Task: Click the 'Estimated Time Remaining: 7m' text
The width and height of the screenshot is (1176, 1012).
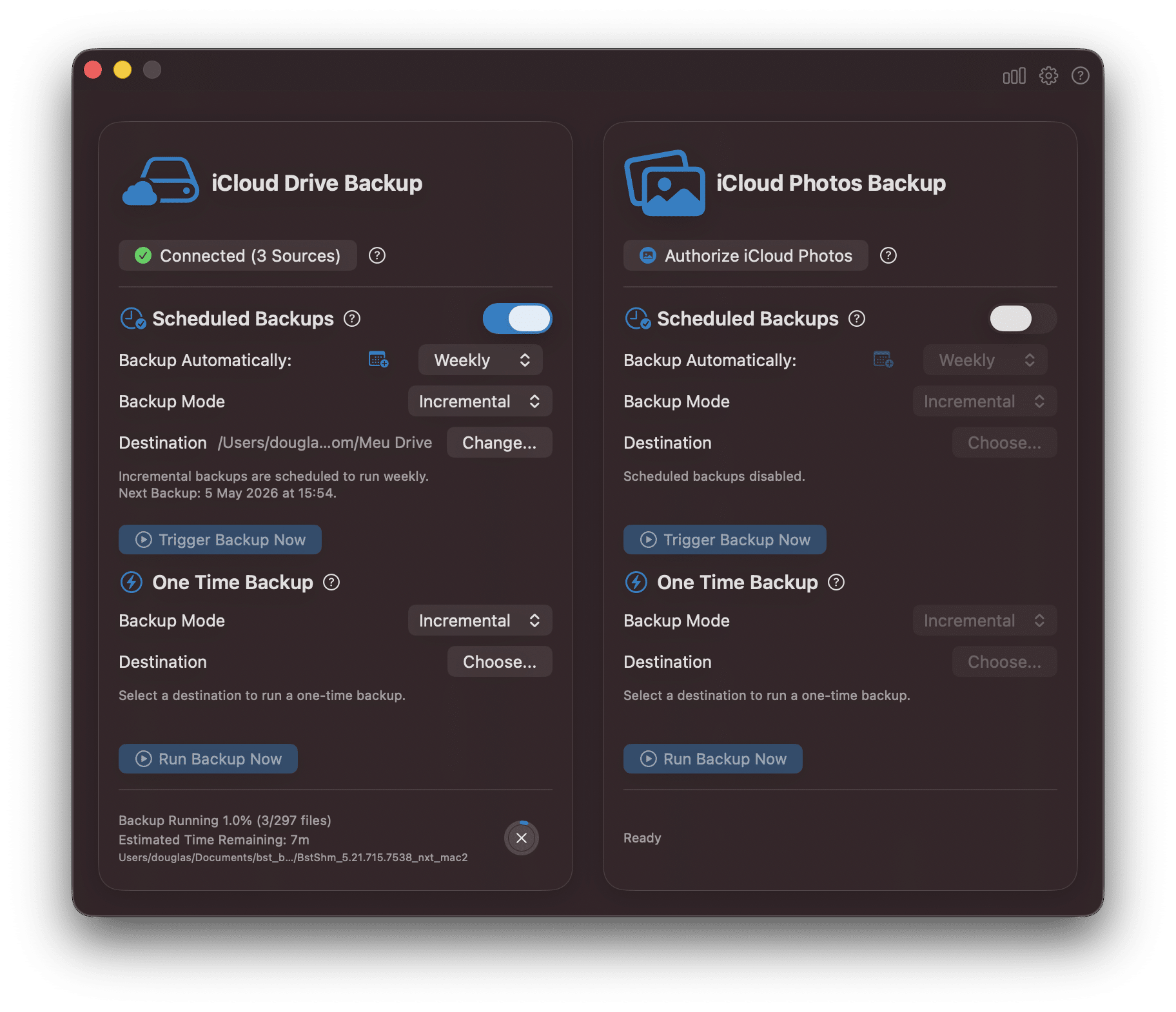Action: 214,840
